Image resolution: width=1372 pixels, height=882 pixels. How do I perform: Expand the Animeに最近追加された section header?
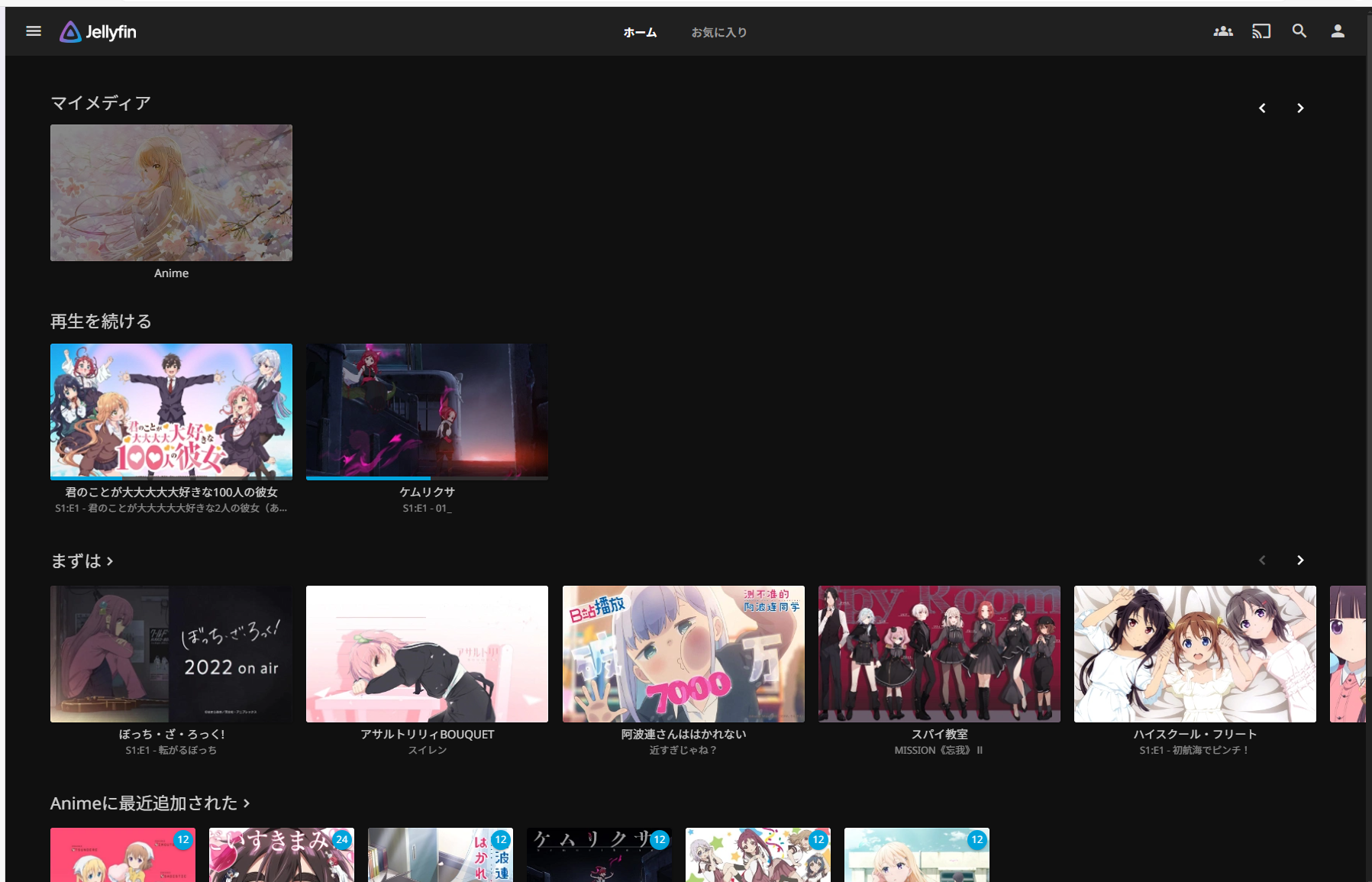coord(150,803)
